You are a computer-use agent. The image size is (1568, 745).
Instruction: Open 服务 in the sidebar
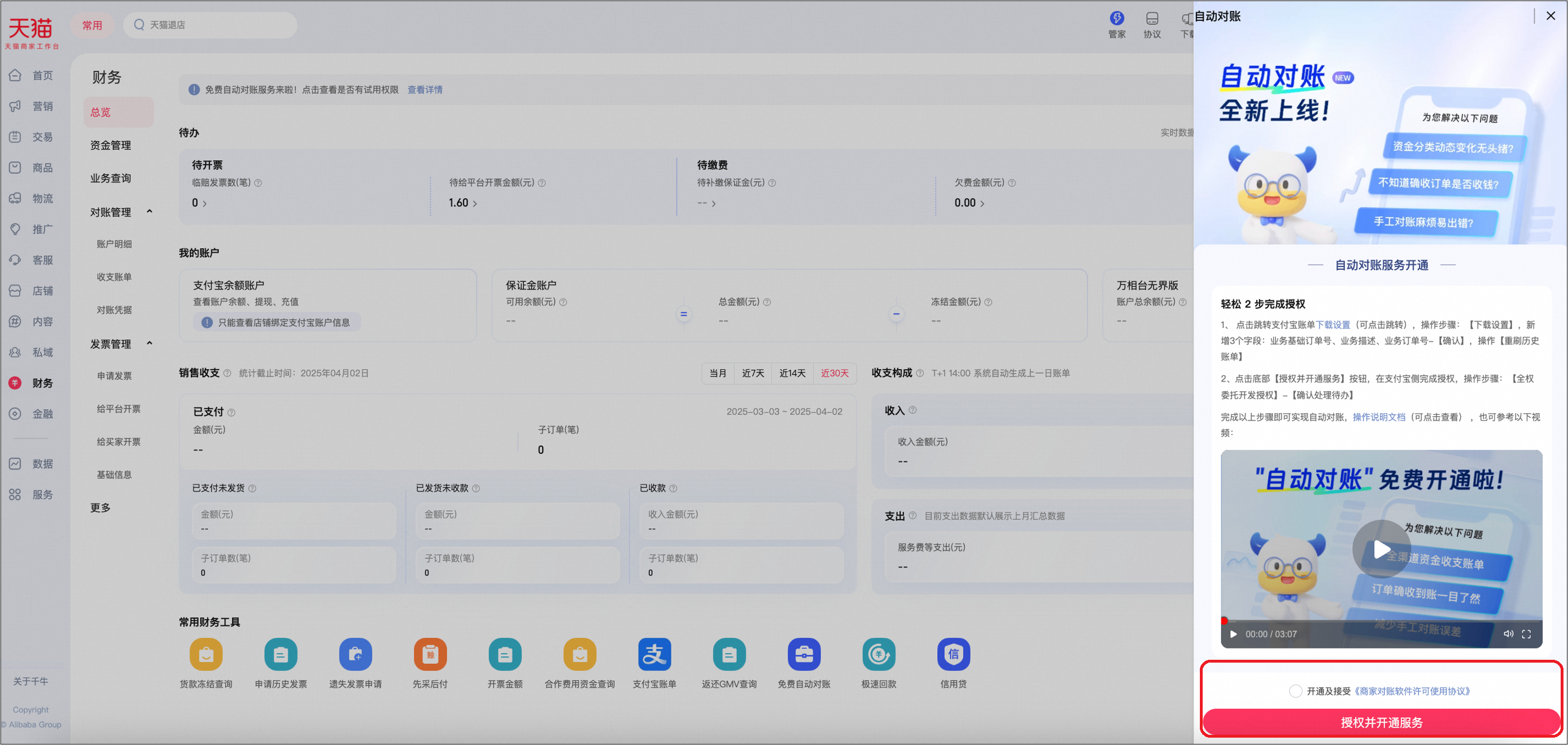(x=31, y=495)
